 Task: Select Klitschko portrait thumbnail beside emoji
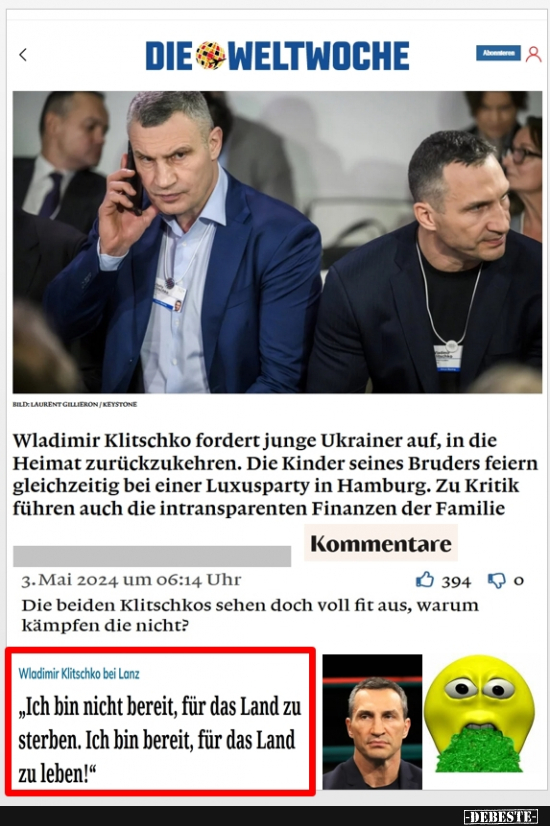[x=372, y=722]
